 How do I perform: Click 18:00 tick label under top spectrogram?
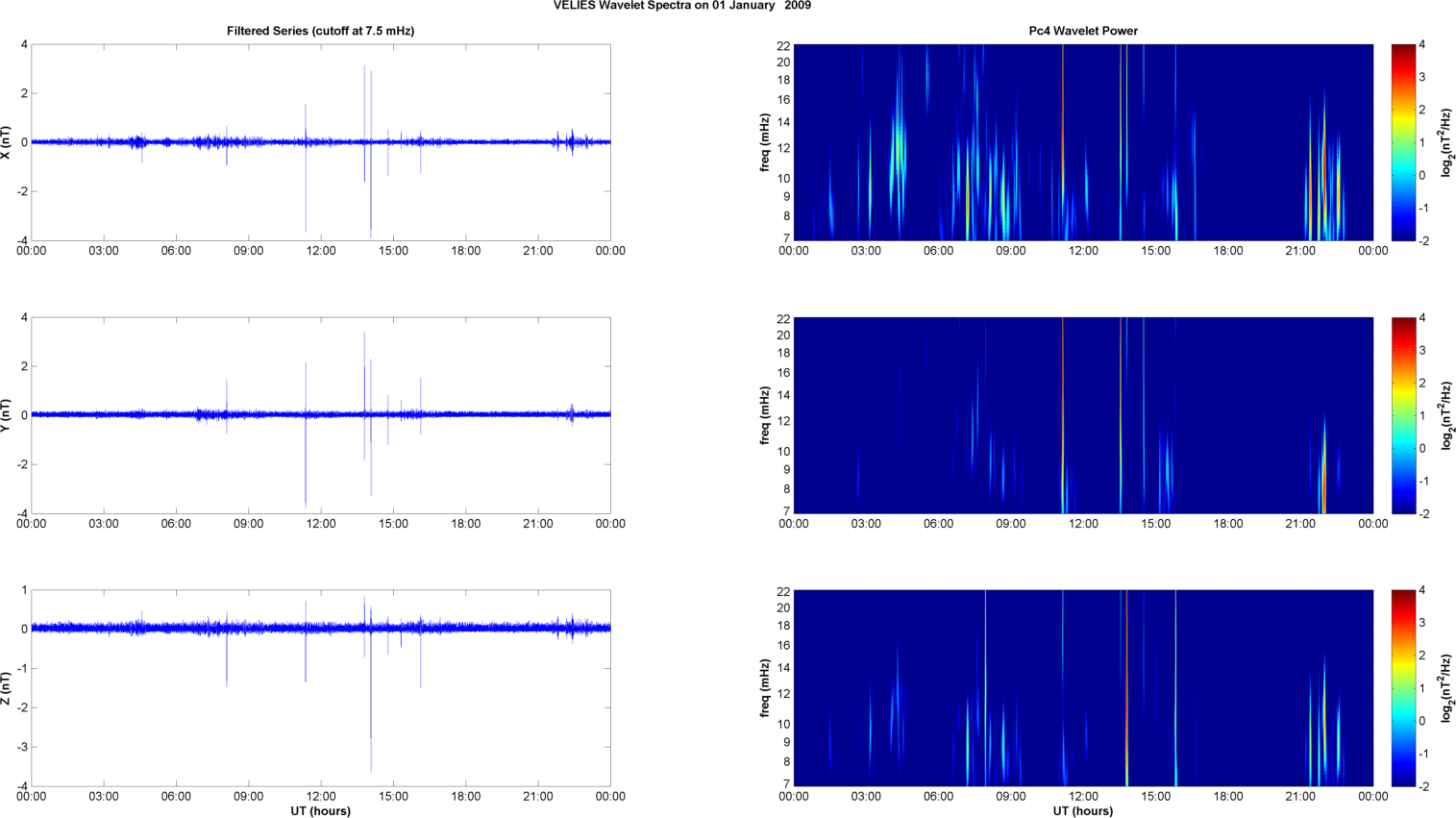(1227, 251)
